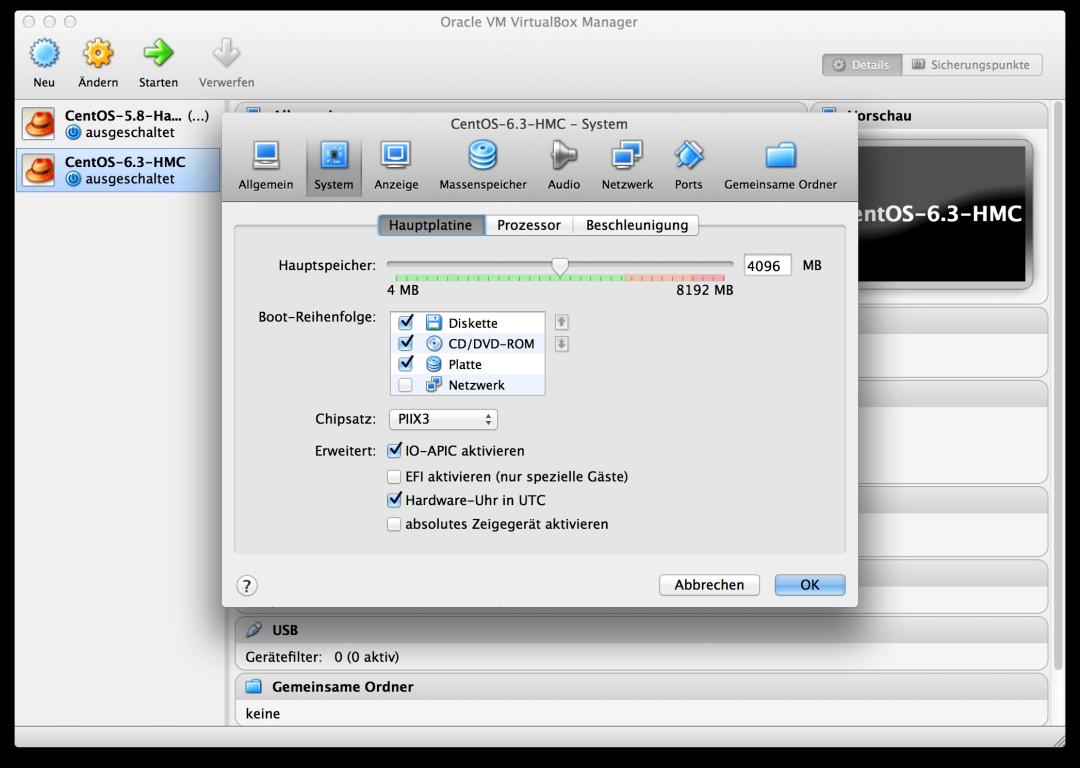This screenshot has height=768, width=1080.
Task: Enable EFI aktivieren checkbox
Action: (394, 477)
